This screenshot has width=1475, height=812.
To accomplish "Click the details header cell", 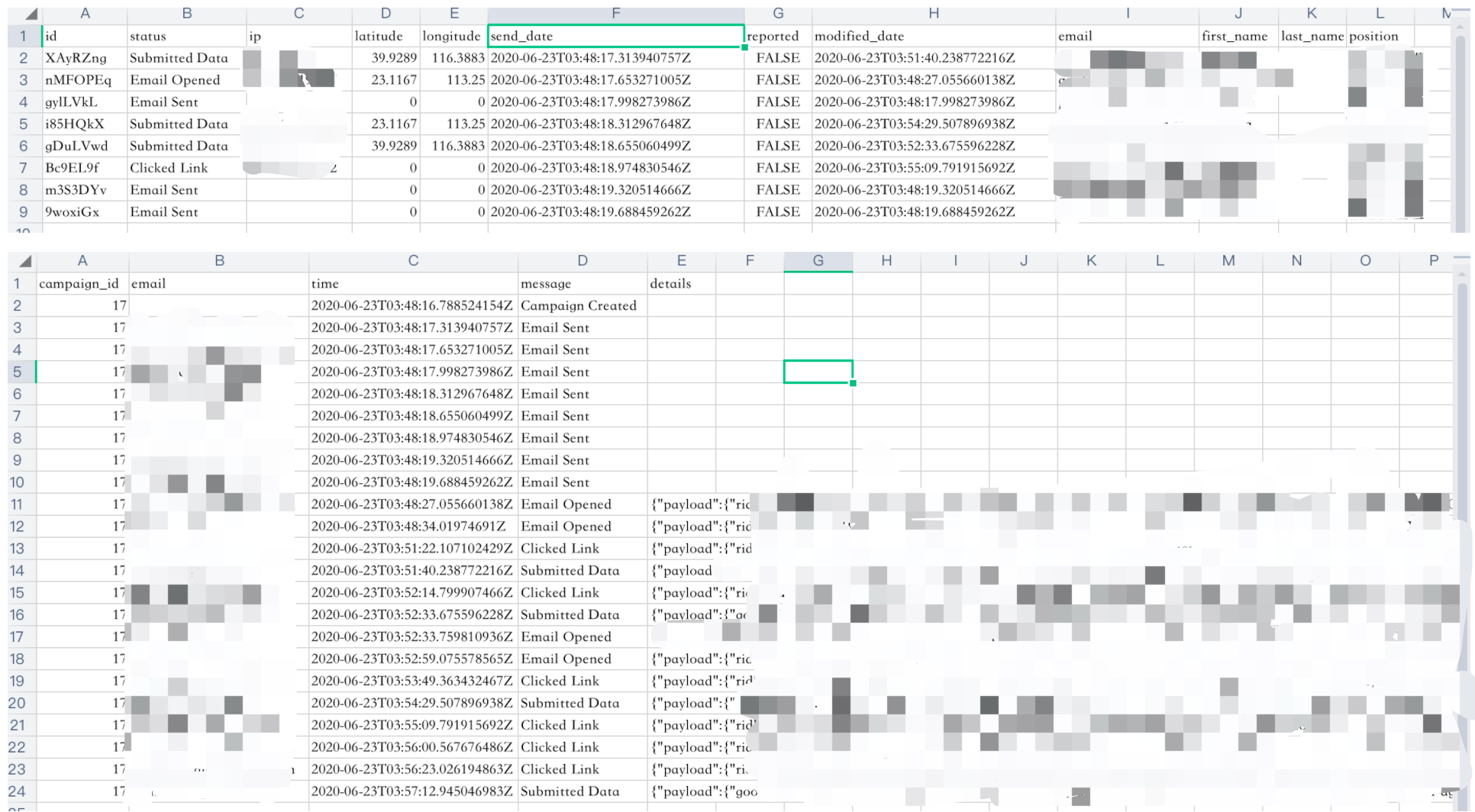I will [x=681, y=284].
